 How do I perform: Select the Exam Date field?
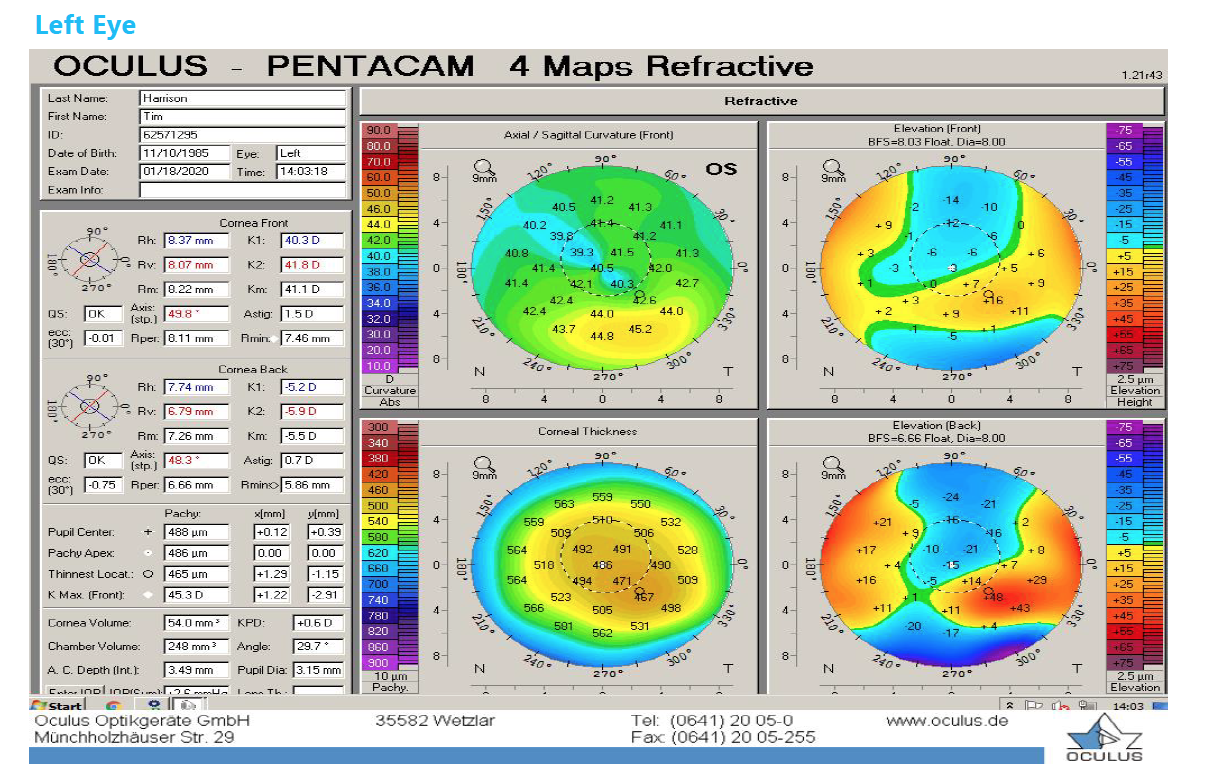point(186,171)
